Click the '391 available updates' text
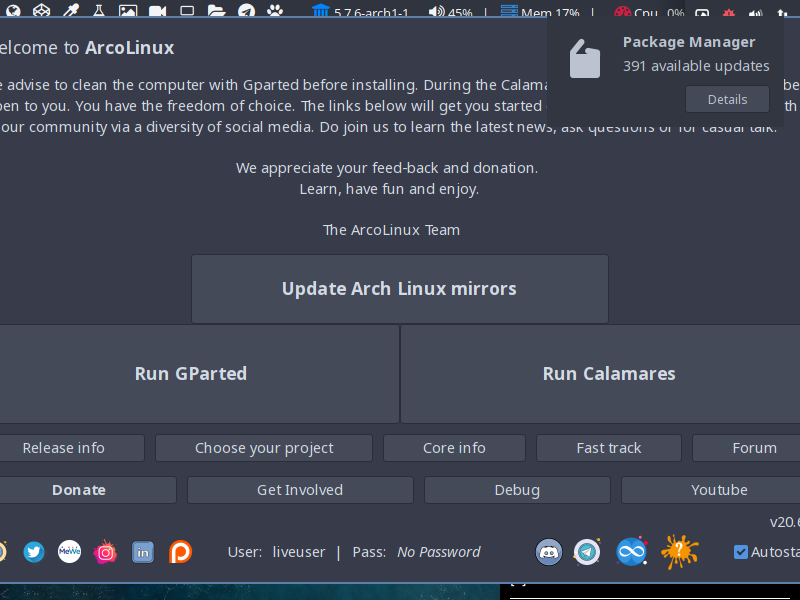 [696, 66]
